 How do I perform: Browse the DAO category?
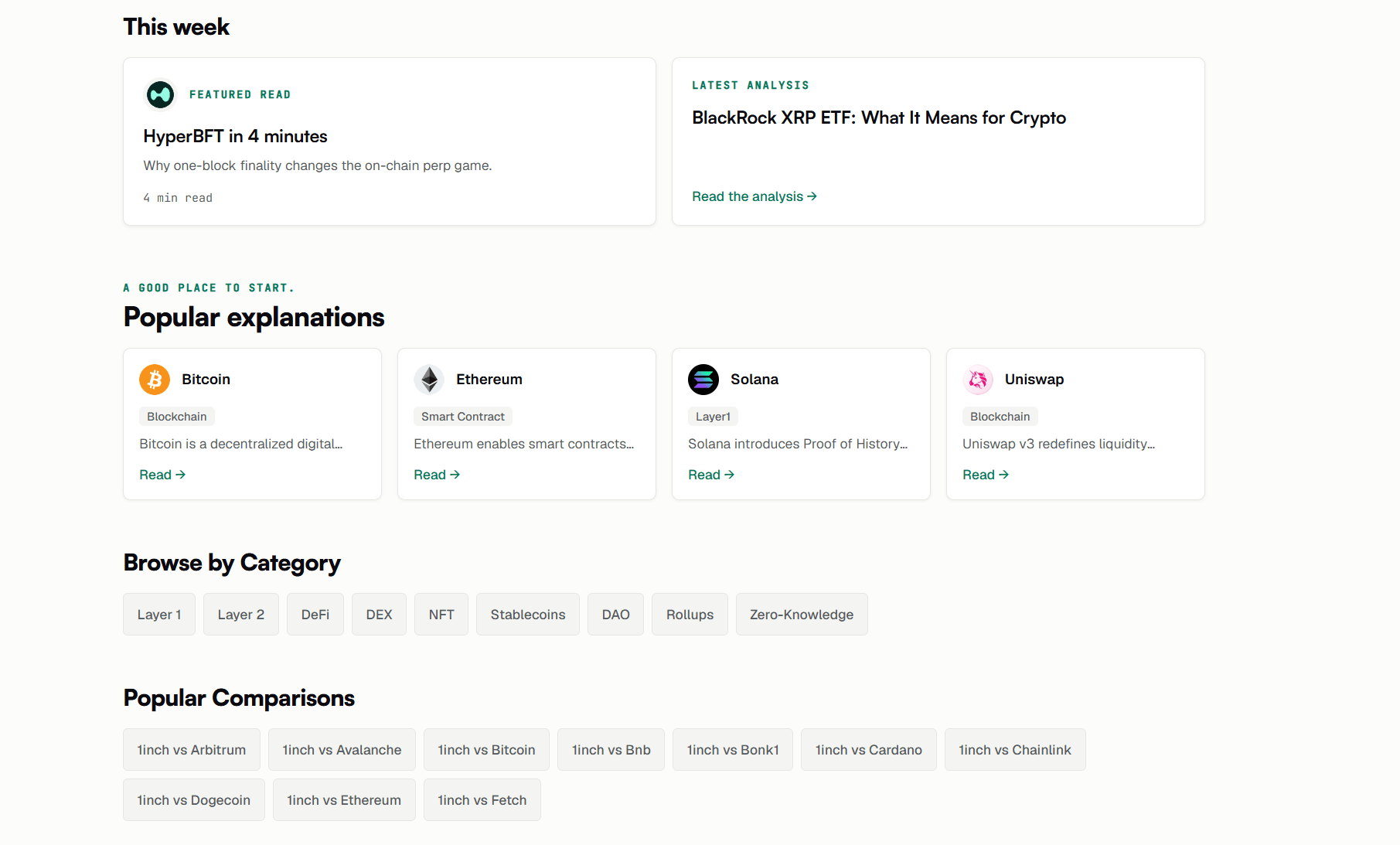(x=616, y=615)
